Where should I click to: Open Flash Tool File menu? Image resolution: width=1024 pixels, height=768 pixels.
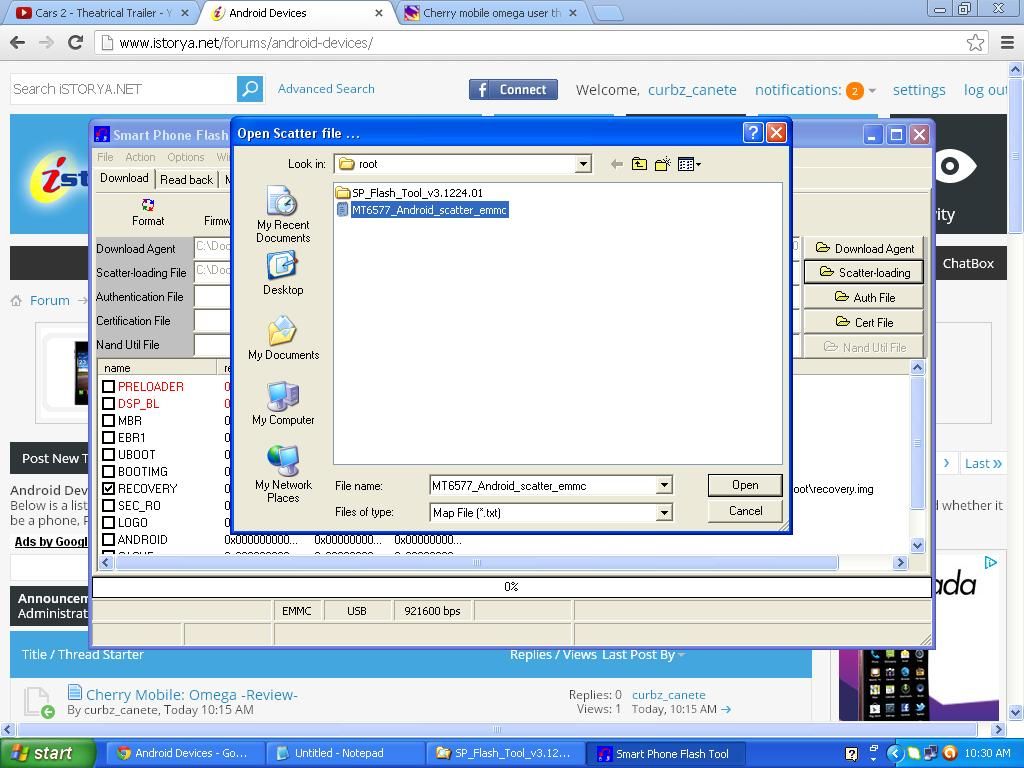coord(105,157)
